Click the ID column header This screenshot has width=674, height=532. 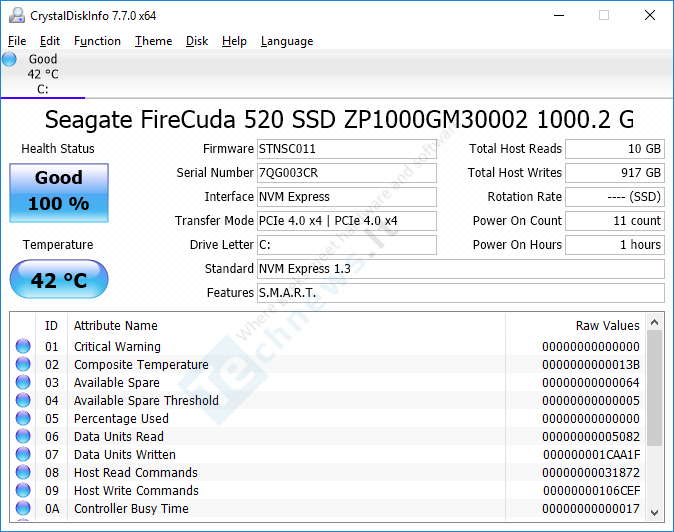click(51, 326)
